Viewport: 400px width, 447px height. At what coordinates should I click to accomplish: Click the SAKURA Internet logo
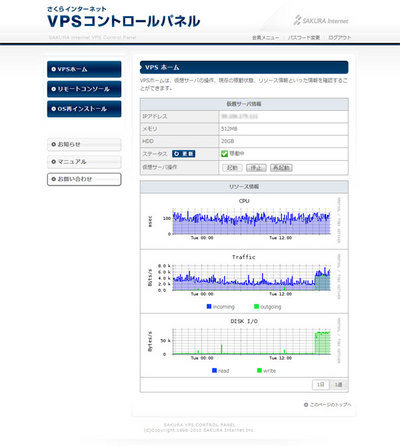click(321, 20)
